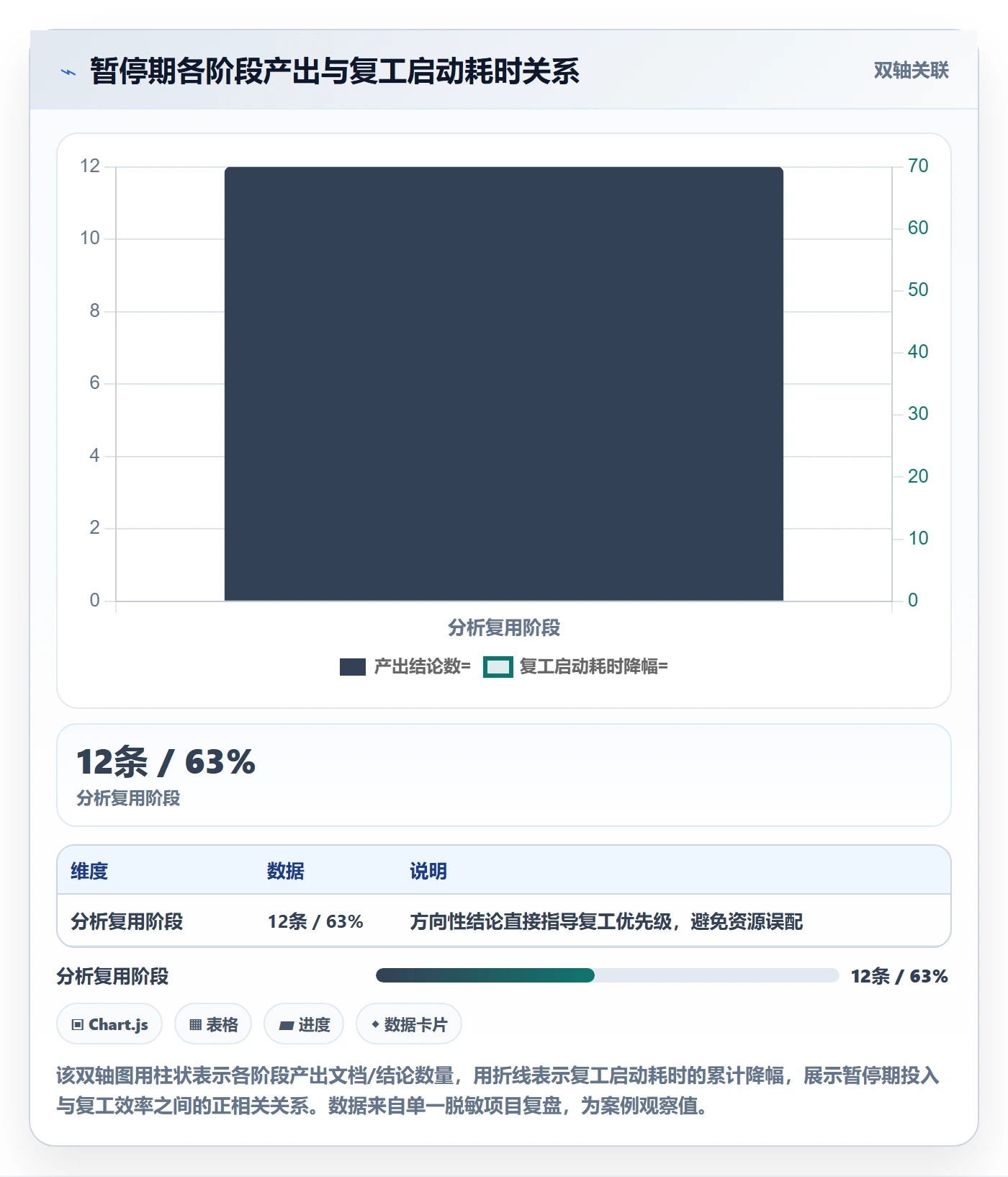Click the 分析复用阶段 label left of progress bar

click(112, 977)
